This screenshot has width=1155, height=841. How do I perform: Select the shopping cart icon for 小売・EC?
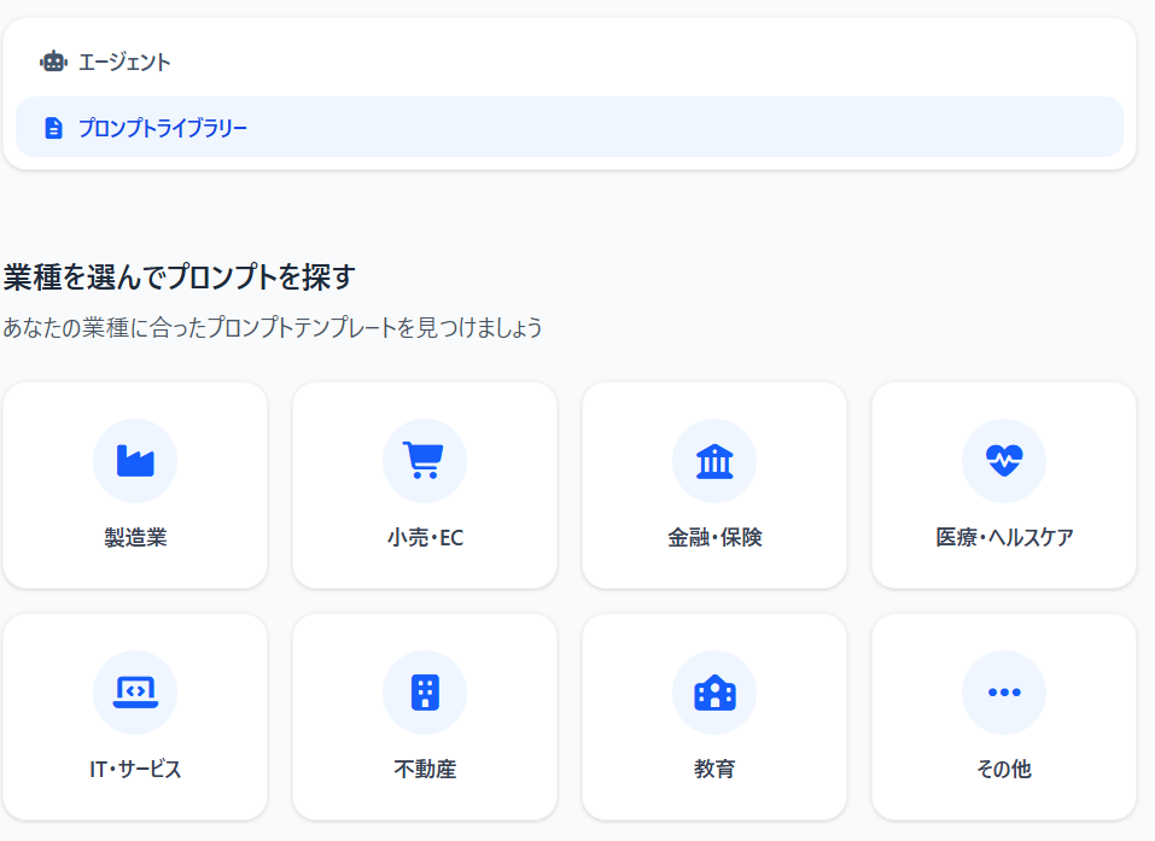(426, 460)
